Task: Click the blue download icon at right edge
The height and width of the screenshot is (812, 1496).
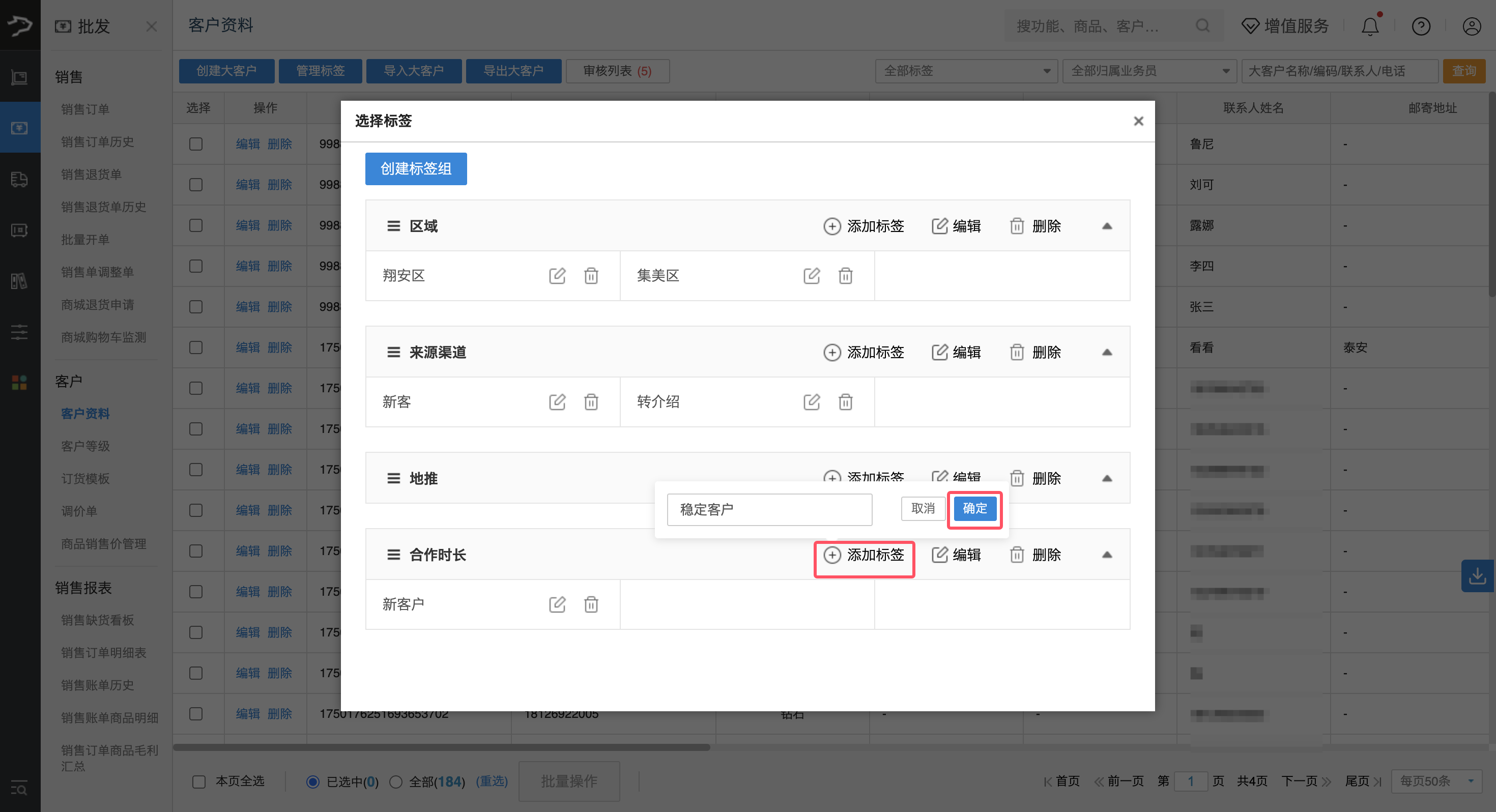Action: pyautogui.click(x=1477, y=576)
